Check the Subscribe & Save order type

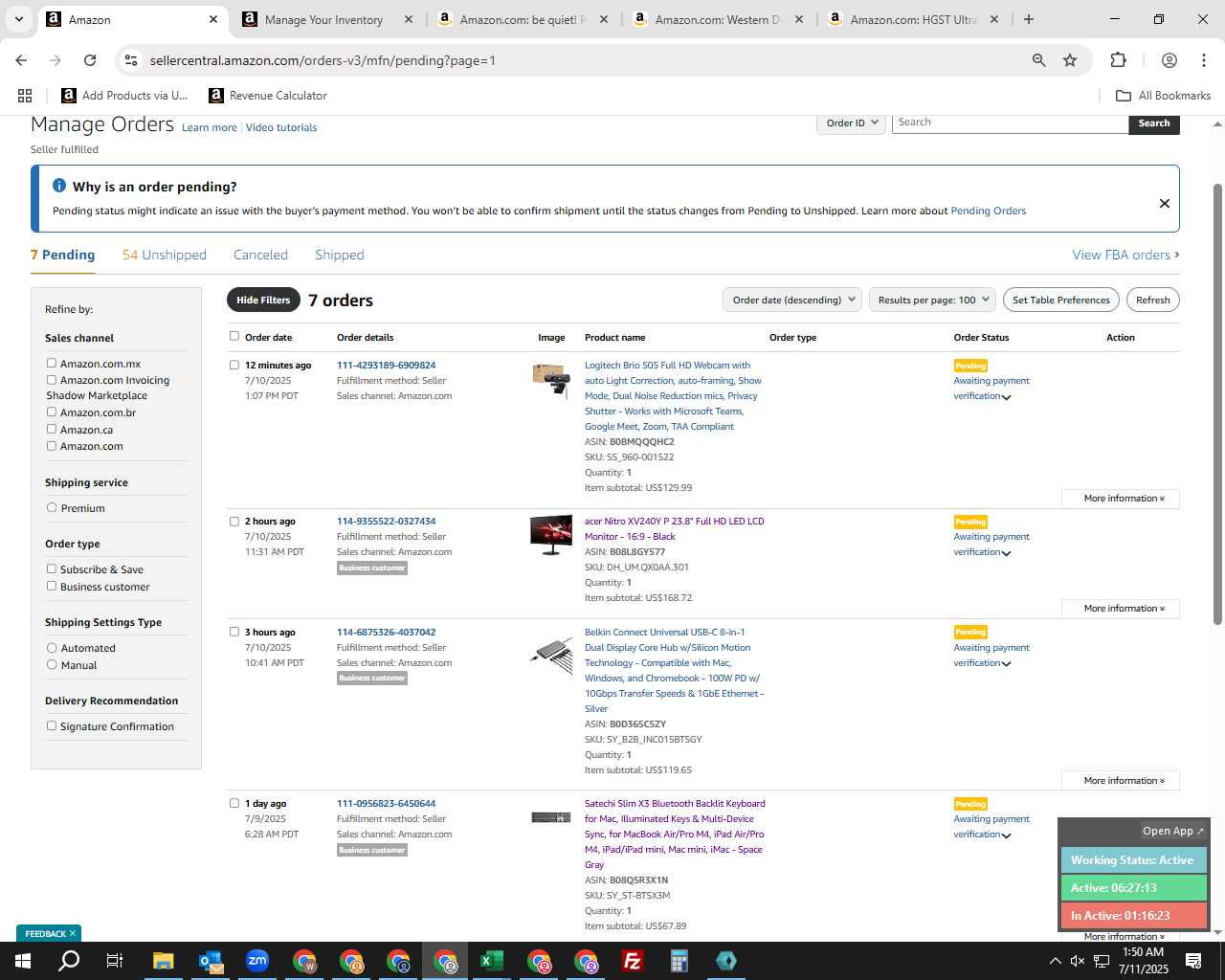tap(52, 568)
